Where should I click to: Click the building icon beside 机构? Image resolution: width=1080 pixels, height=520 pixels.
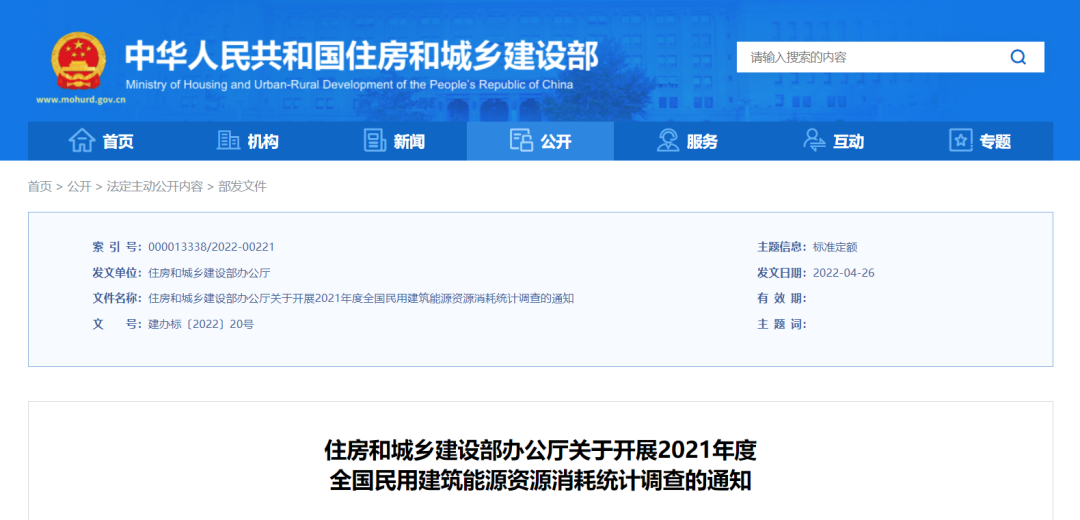coord(228,141)
